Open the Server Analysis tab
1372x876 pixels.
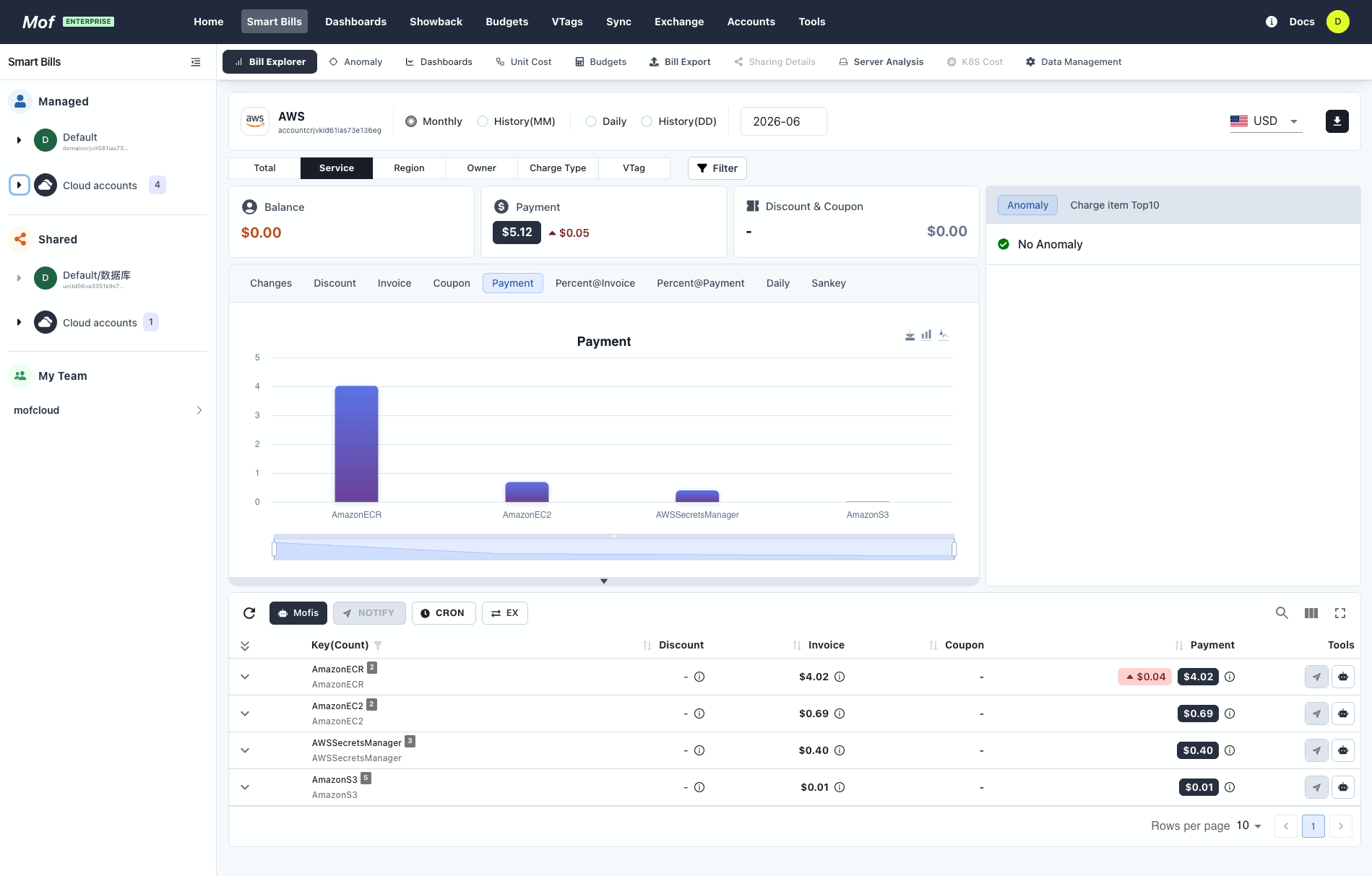pyautogui.click(x=881, y=62)
